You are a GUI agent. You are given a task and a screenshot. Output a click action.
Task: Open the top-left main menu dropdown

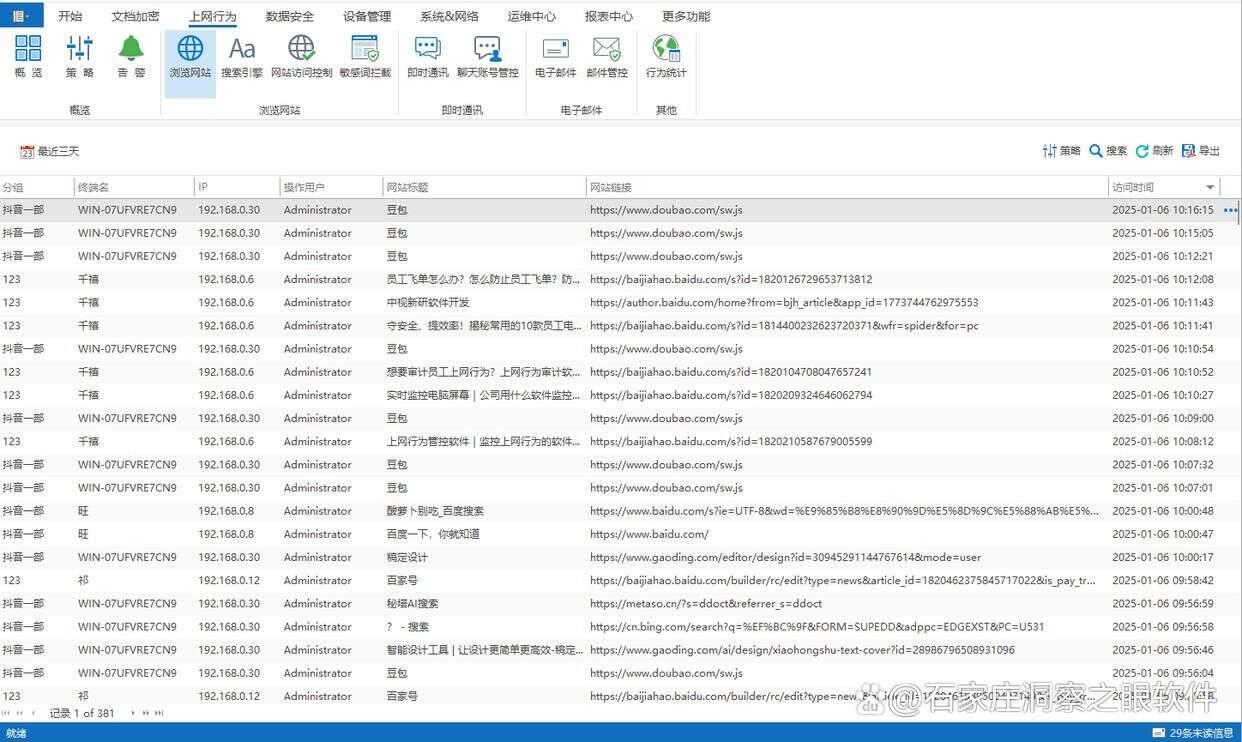point(19,15)
